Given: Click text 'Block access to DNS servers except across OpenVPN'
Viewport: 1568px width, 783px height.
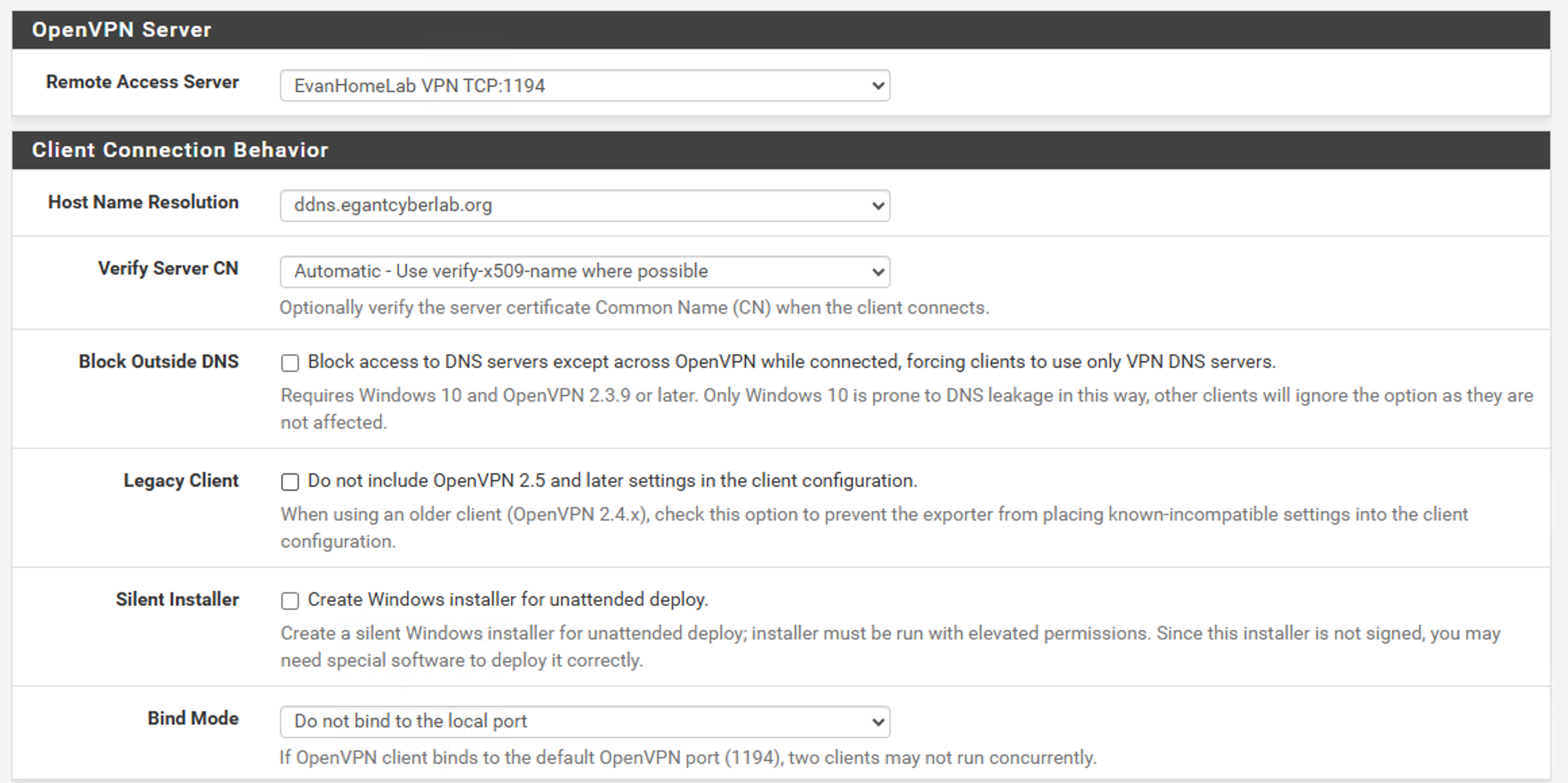Looking at the screenshot, I should click(532, 362).
